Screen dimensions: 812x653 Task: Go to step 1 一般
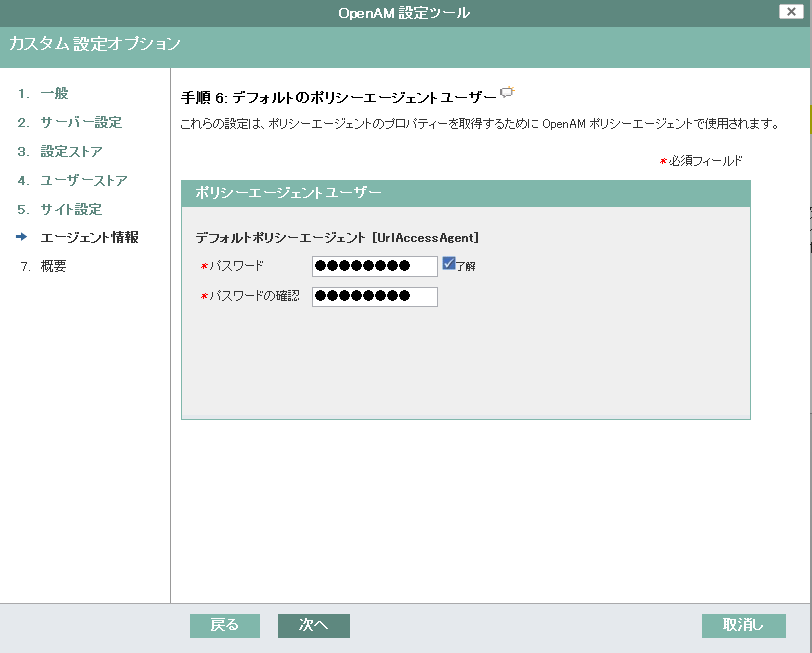pos(54,94)
